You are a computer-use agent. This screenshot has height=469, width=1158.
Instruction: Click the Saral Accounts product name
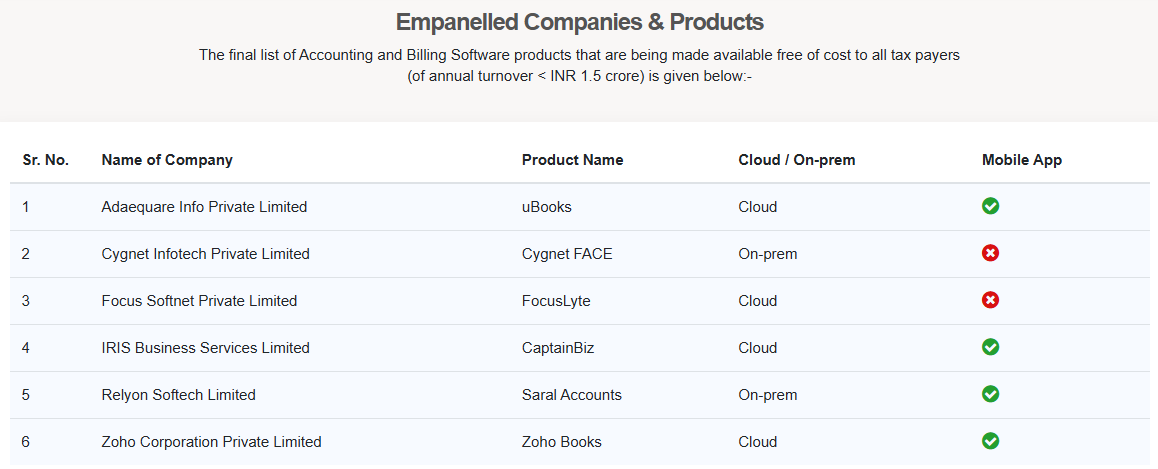click(x=572, y=395)
